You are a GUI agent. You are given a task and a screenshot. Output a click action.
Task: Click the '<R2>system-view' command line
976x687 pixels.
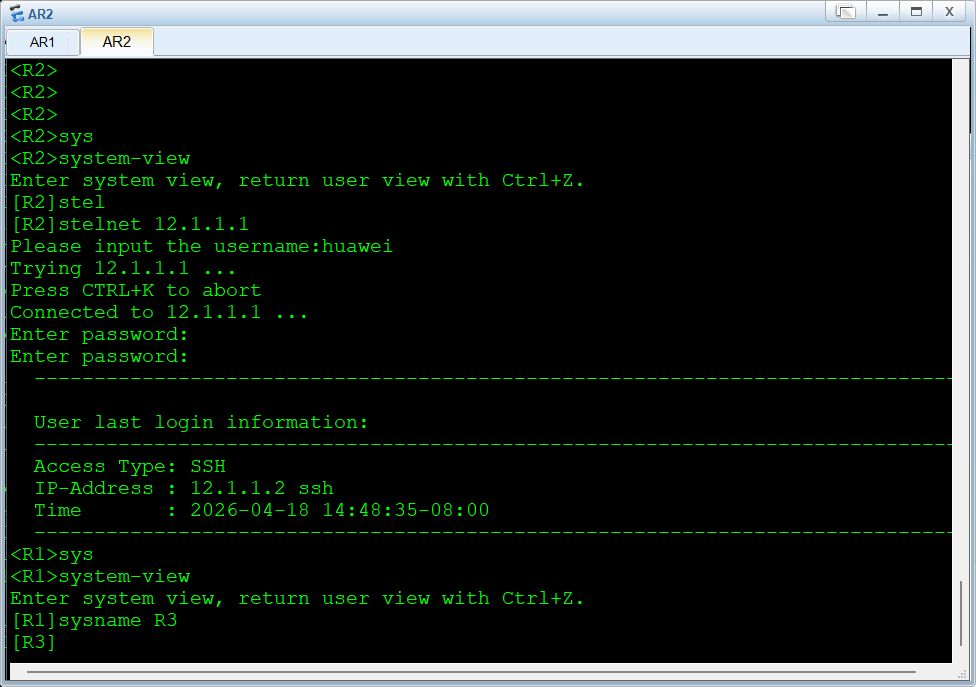100,159
